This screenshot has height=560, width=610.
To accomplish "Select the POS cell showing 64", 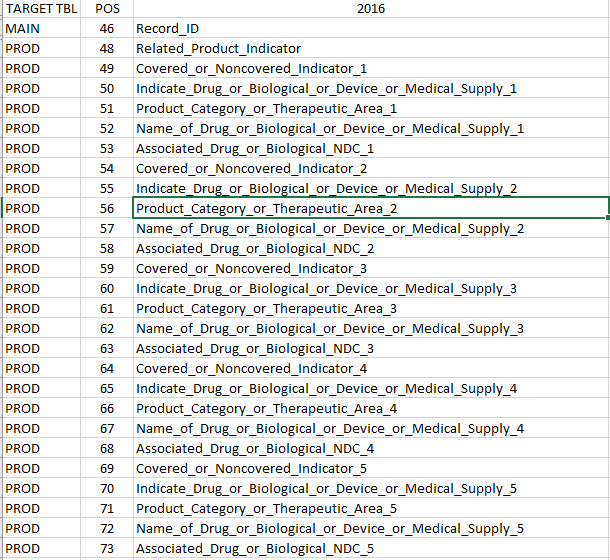I will coord(107,369).
